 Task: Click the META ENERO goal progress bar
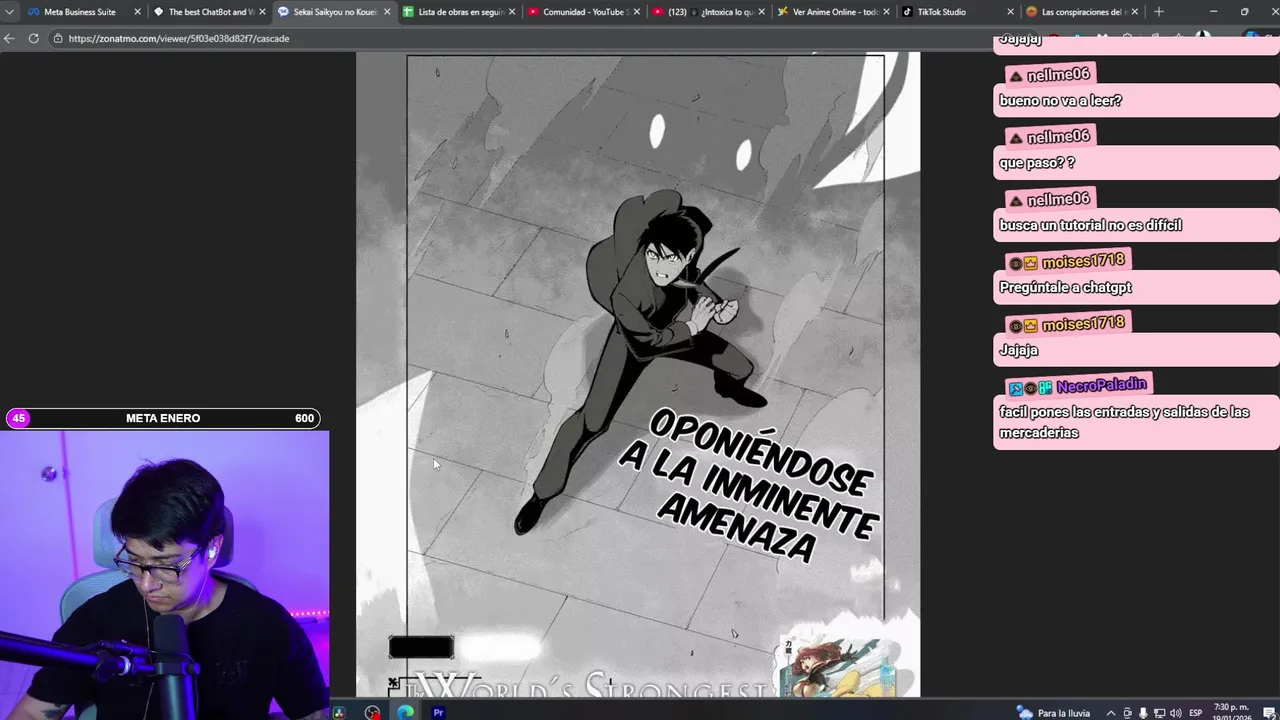click(x=163, y=418)
